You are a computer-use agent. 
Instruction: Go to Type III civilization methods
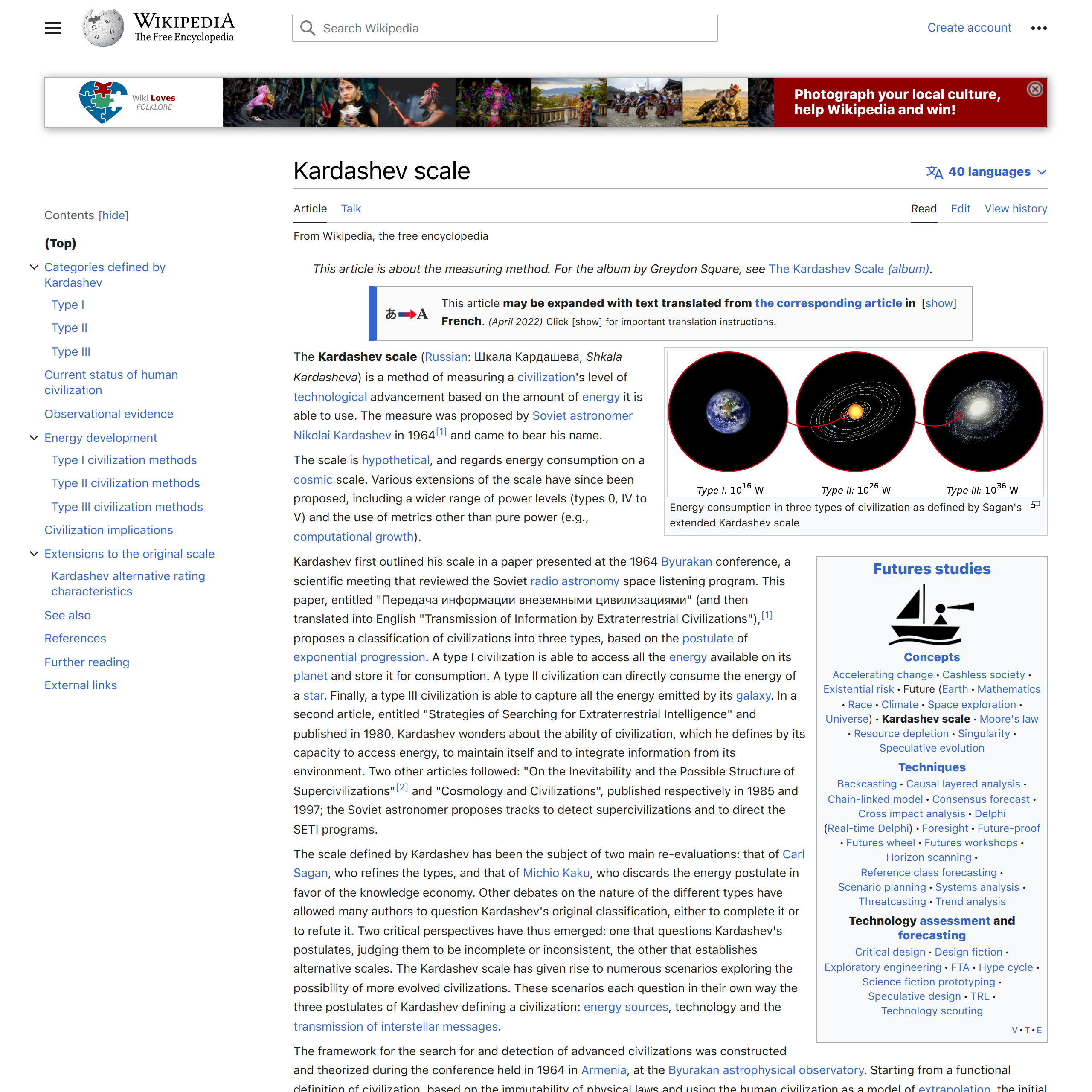[127, 507]
